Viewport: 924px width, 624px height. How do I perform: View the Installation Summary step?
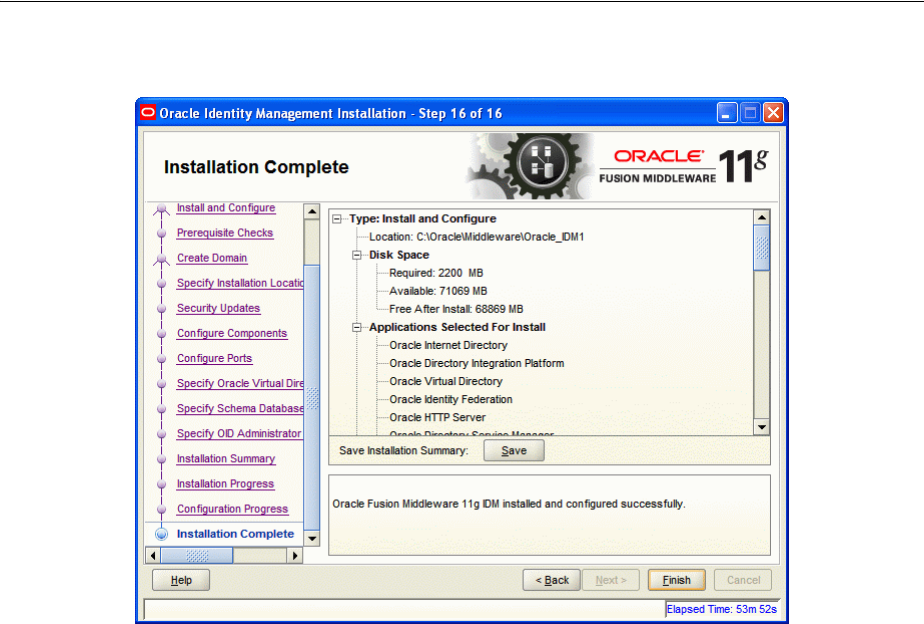(226, 458)
